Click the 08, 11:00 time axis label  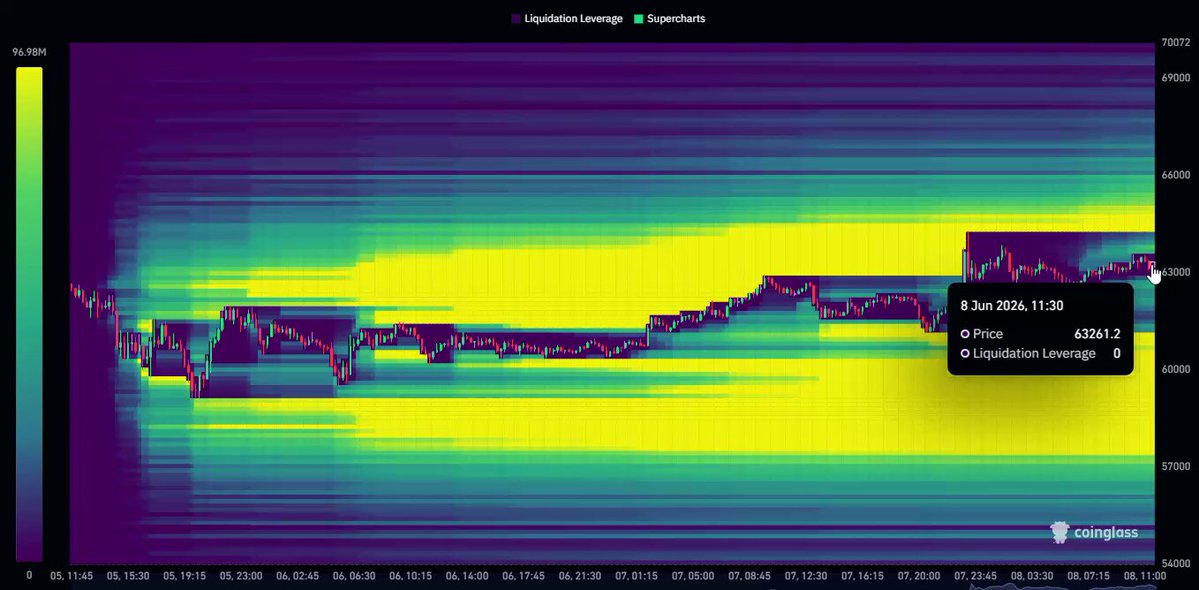[x=1144, y=575]
